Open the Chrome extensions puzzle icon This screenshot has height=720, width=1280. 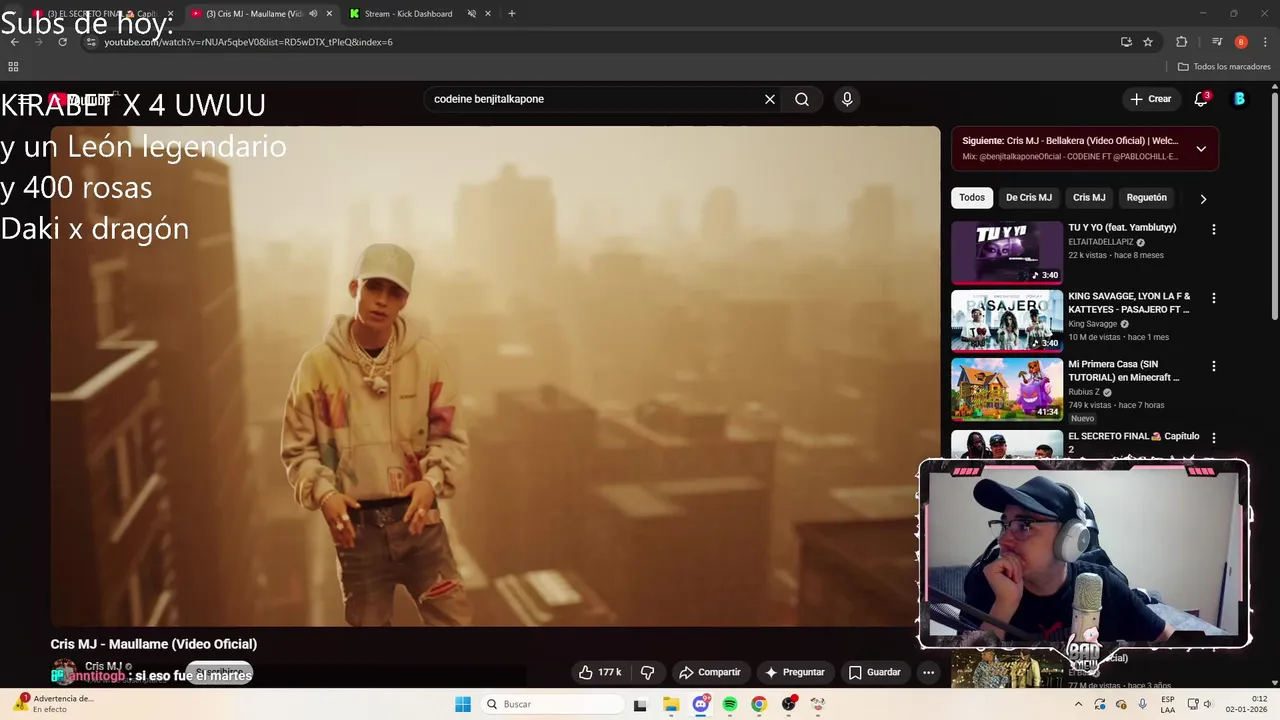tap(1181, 42)
